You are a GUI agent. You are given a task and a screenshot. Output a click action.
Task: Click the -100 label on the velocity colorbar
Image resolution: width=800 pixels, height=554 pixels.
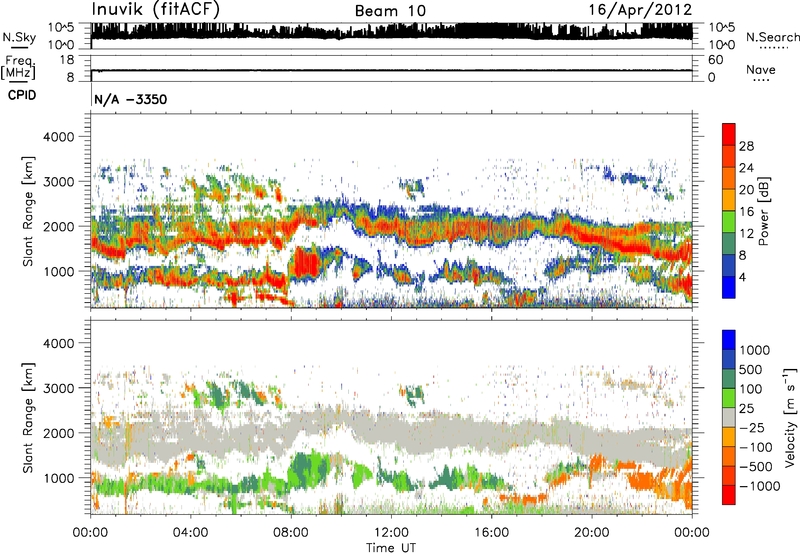756,447
